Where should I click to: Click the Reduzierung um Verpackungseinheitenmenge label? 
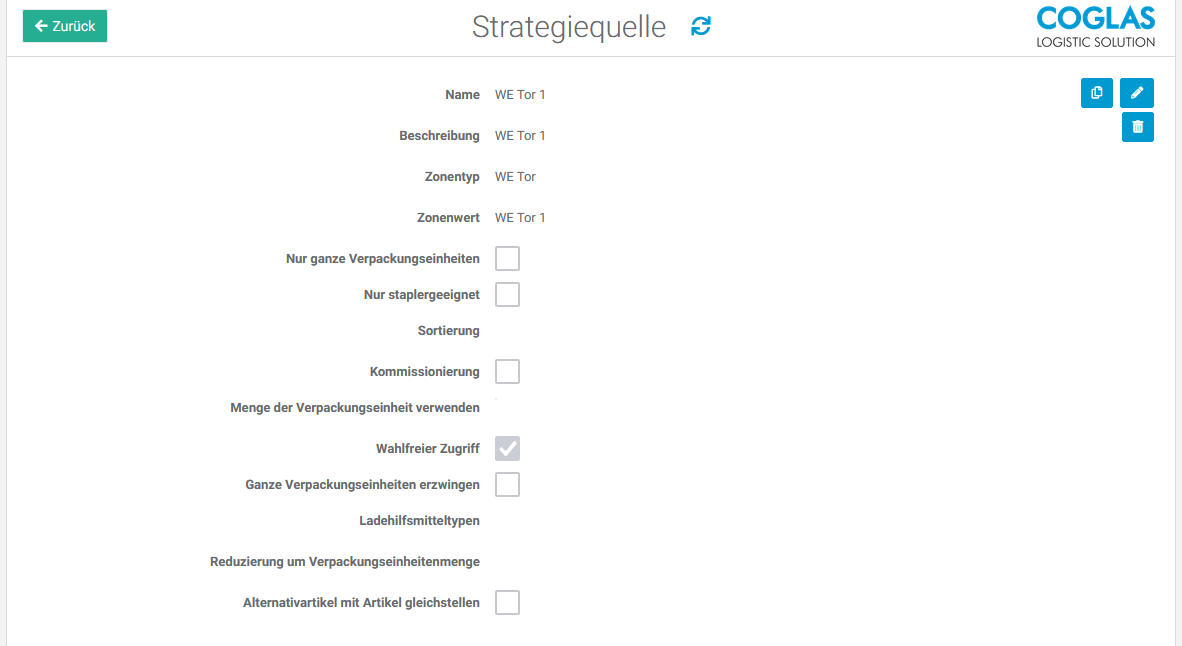coord(345,562)
